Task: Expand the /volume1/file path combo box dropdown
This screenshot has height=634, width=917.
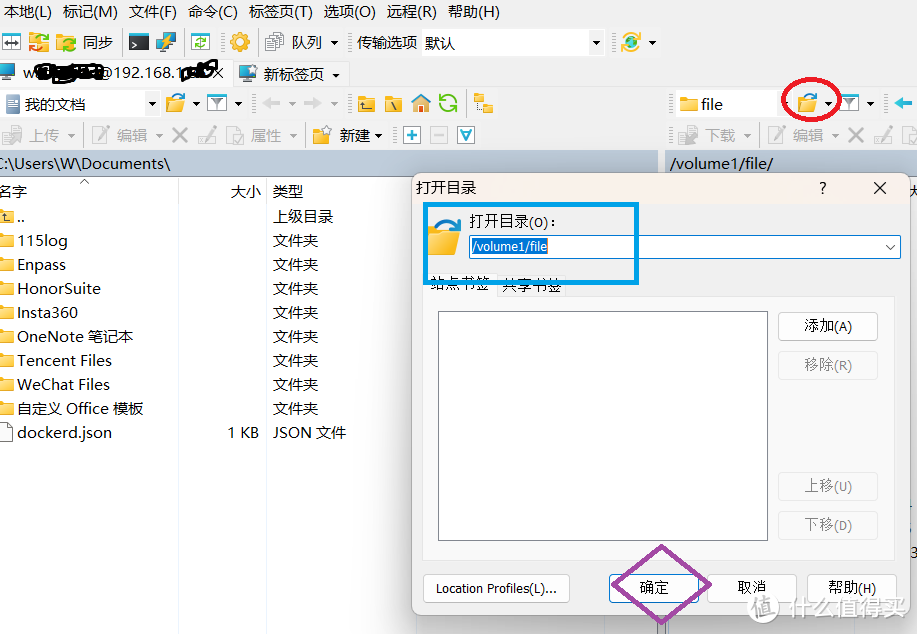Action: pyautogui.click(x=889, y=247)
